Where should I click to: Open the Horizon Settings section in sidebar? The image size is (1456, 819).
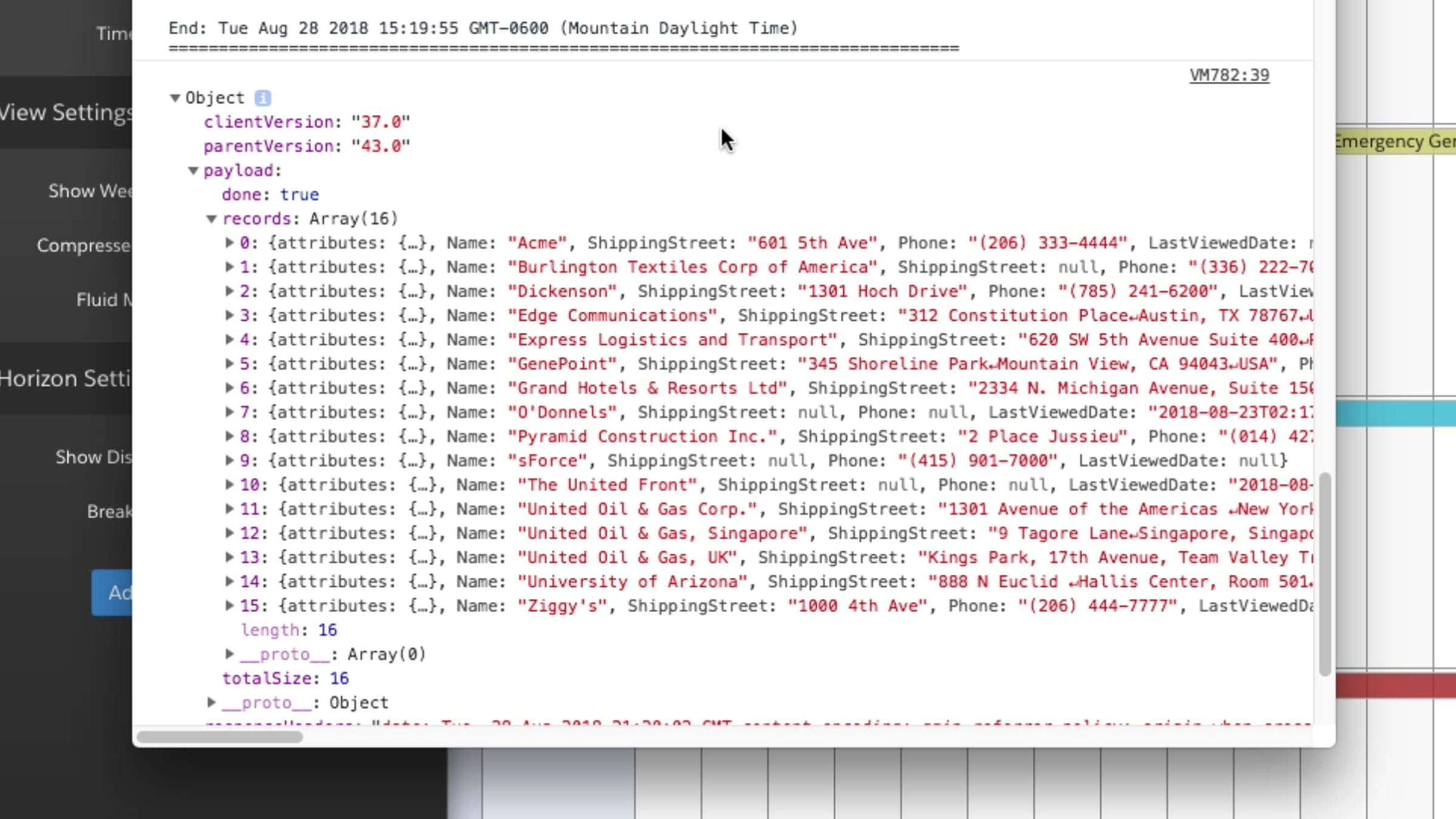tap(66, 379)
